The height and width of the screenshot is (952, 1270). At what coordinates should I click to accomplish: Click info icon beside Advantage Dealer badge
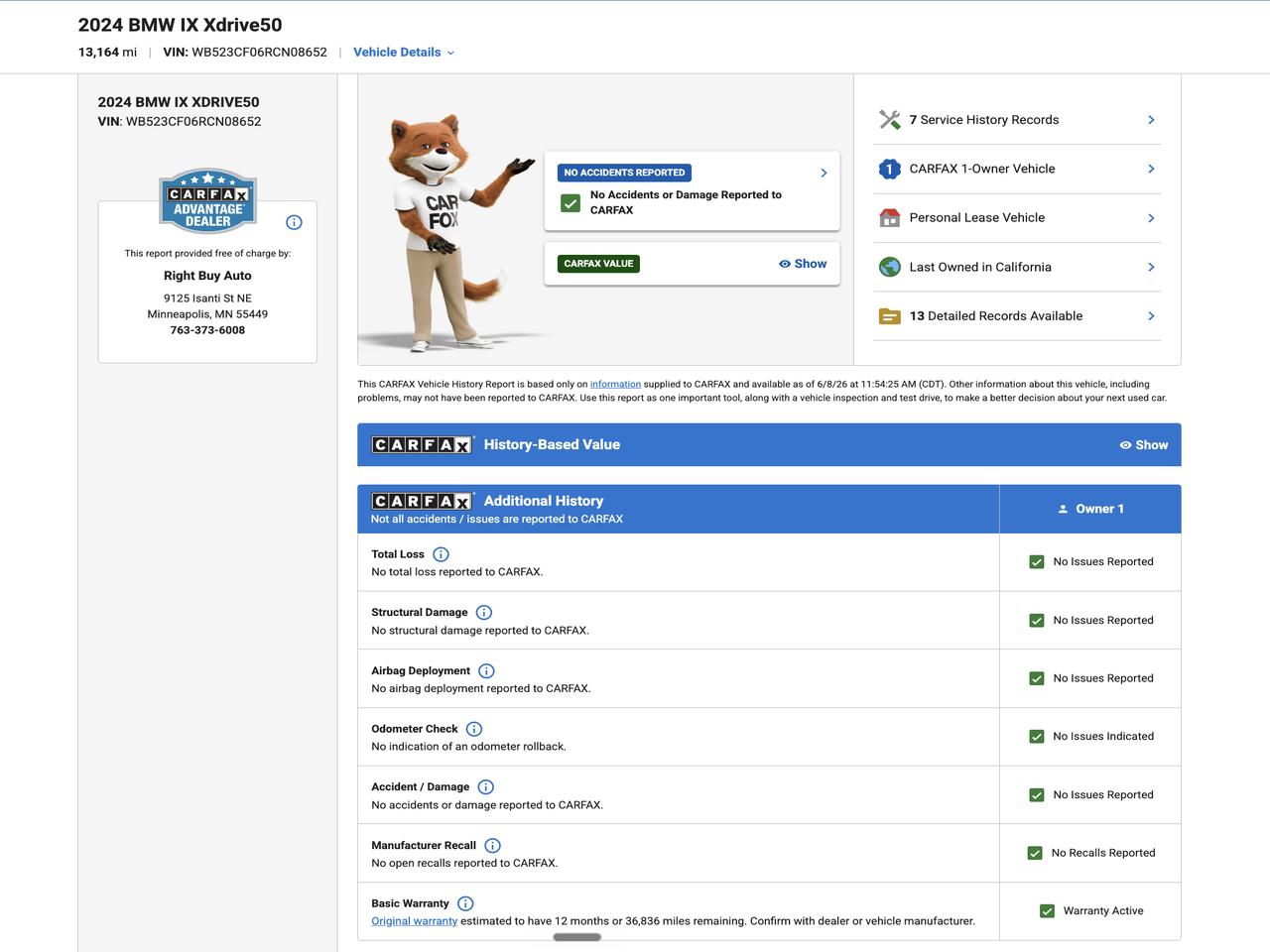(x=294, y=222)
